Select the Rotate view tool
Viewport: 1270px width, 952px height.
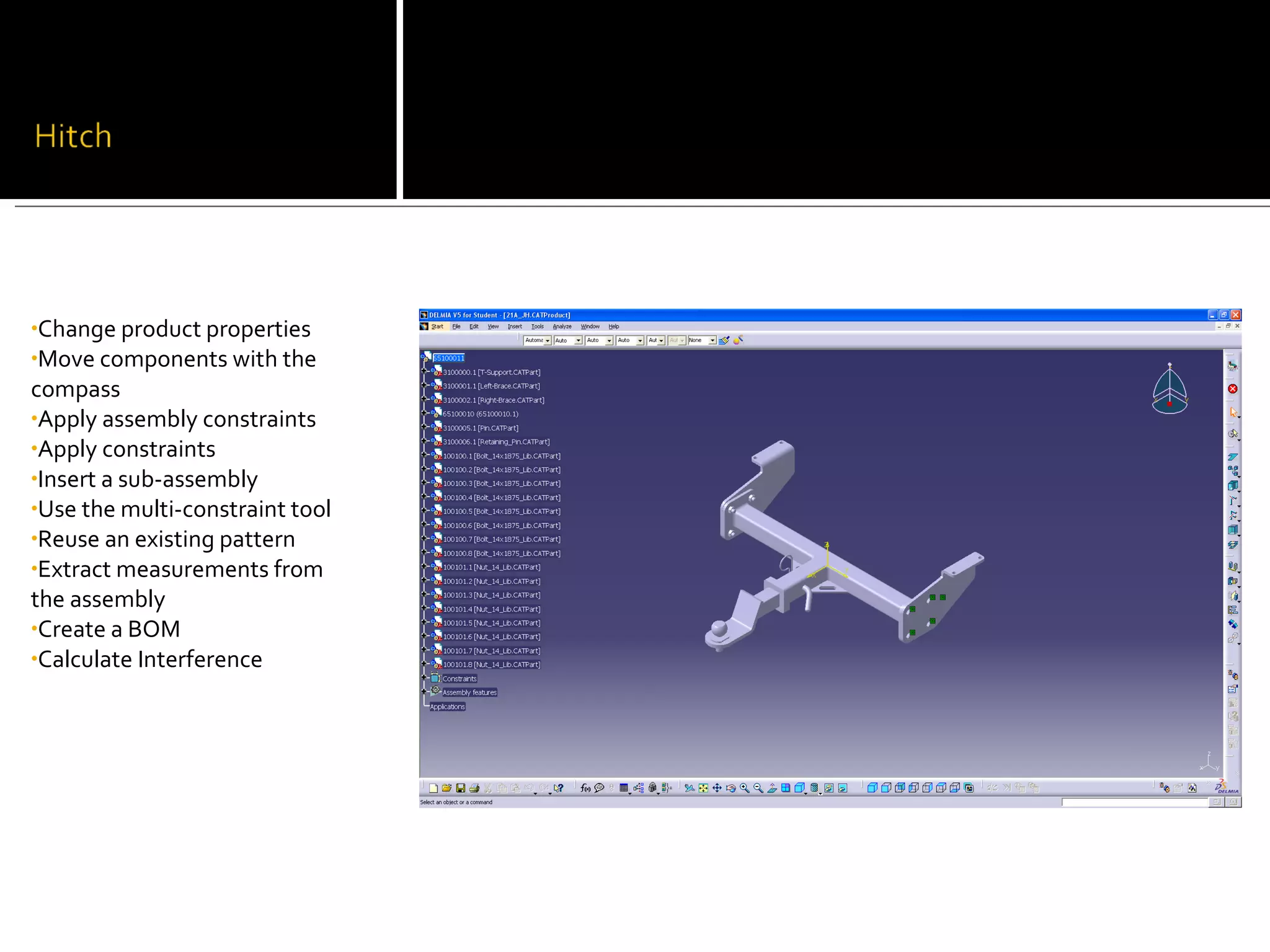coord(730,788)
